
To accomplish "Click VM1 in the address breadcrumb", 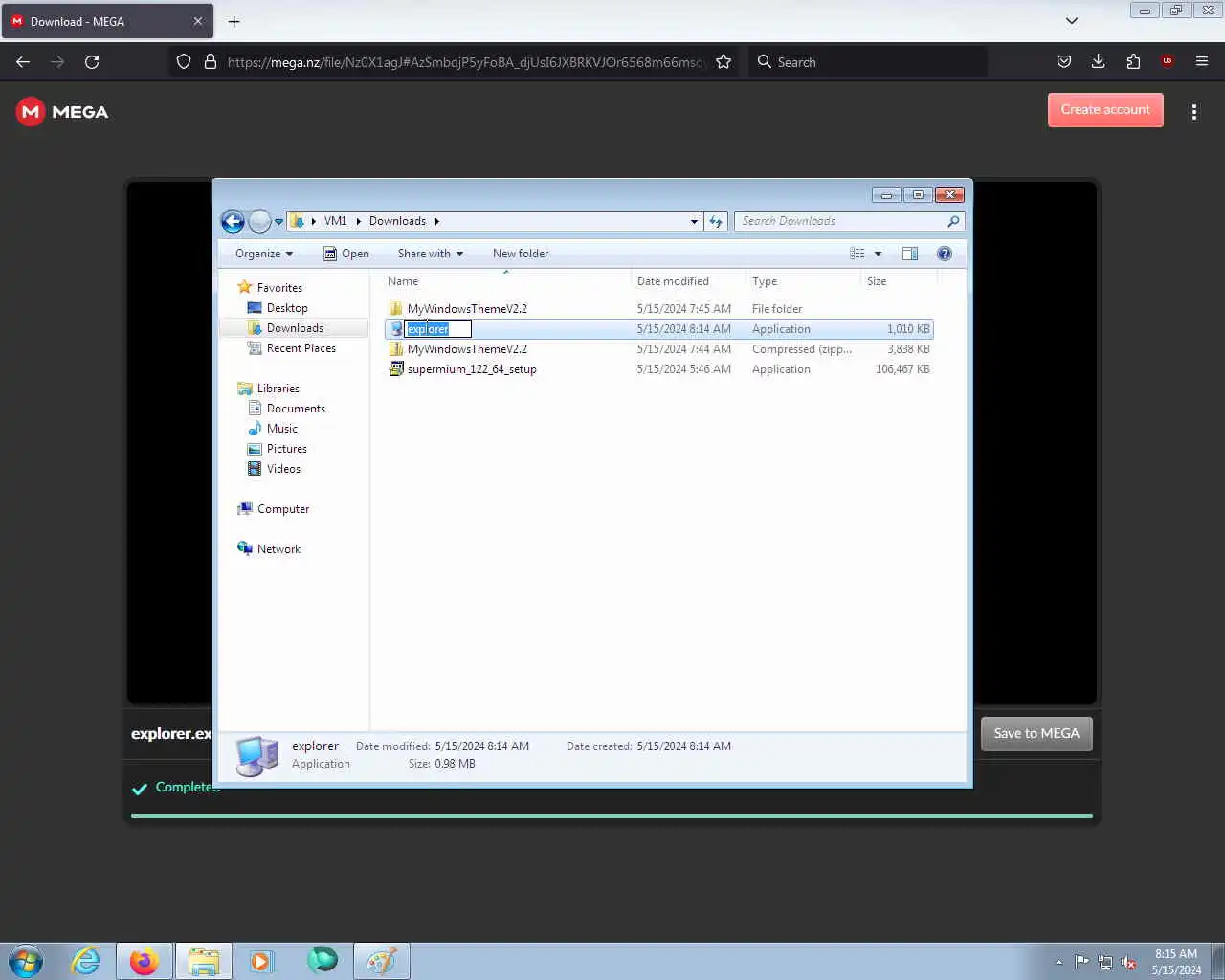I will pos(335,221).
